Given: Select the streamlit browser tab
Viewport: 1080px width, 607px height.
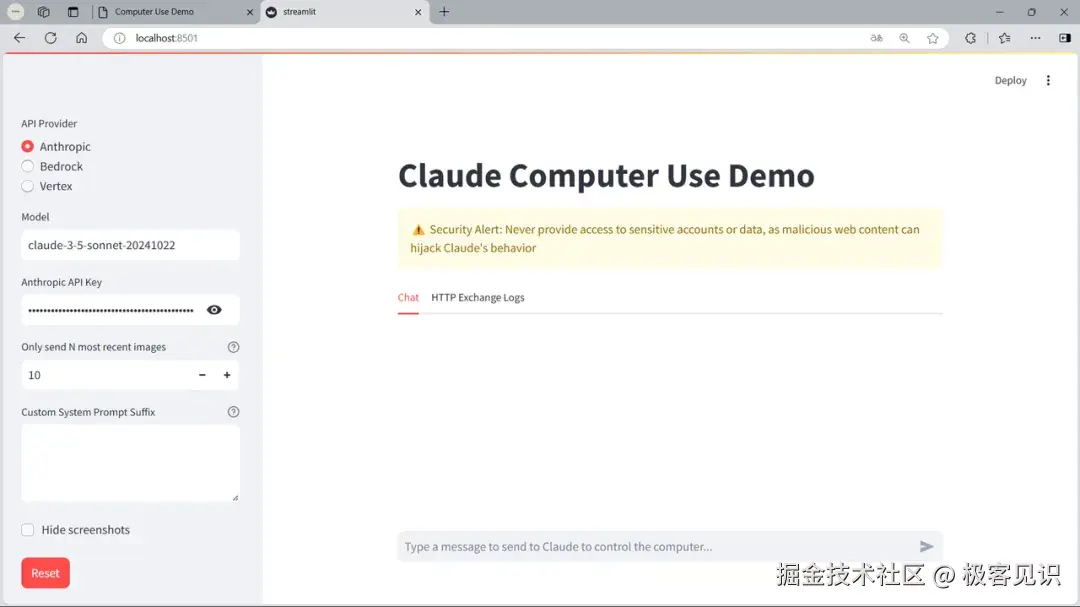Looking at the screenshot, I should [344, 12].
